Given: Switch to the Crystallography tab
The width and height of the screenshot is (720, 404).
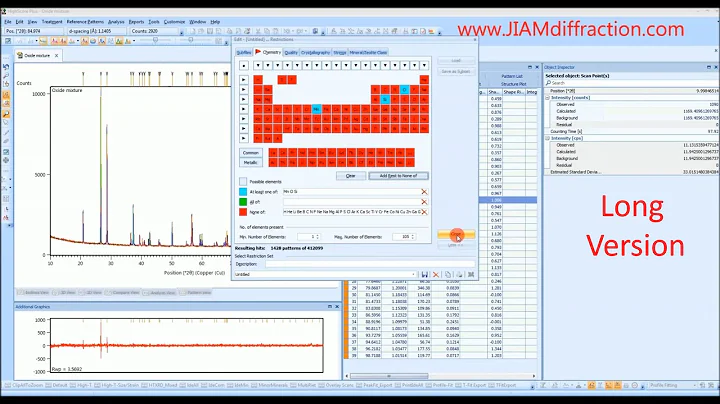Looking at the screenshot, I should click(x=315, y=53).
